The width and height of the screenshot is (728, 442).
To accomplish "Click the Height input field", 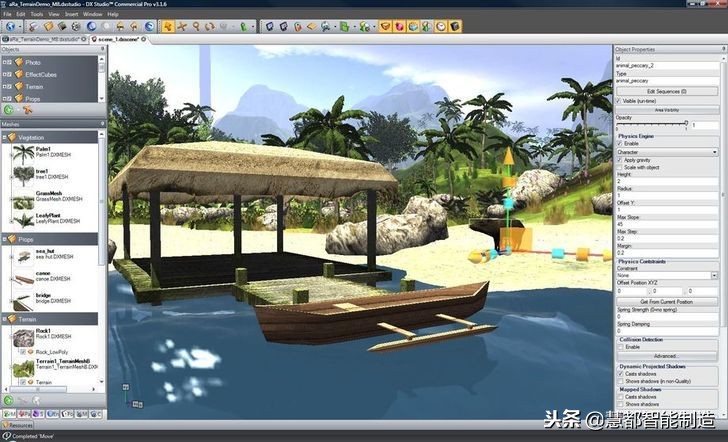I will pyautogui.click(x=667, y=182).
